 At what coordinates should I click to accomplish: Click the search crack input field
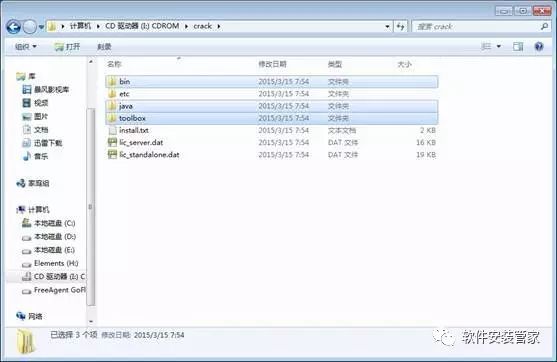476,26
